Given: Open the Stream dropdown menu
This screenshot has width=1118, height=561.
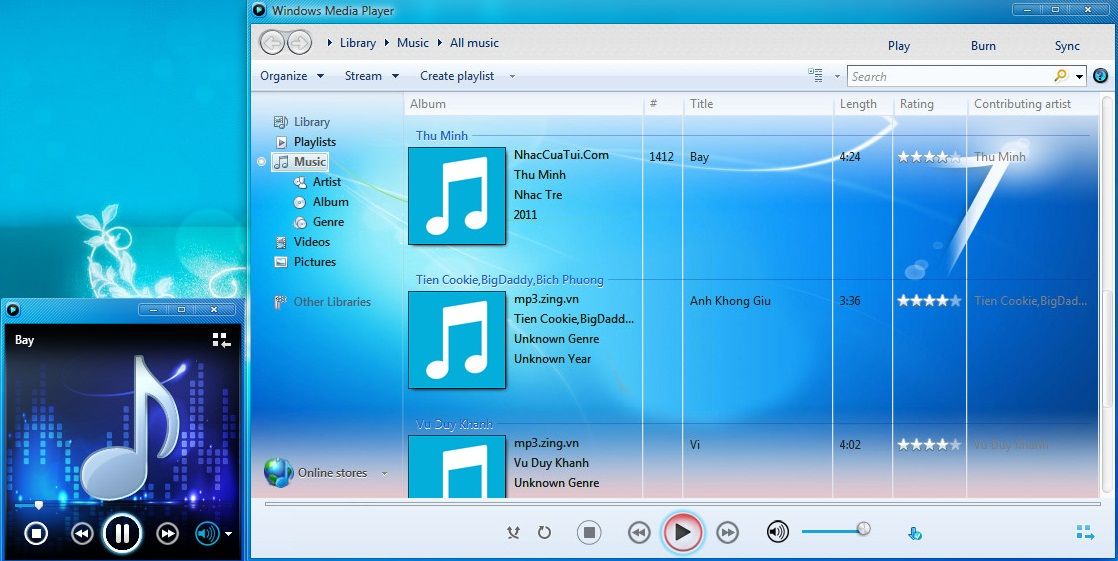Looking at the screenshot, I should tap(371, 76).
